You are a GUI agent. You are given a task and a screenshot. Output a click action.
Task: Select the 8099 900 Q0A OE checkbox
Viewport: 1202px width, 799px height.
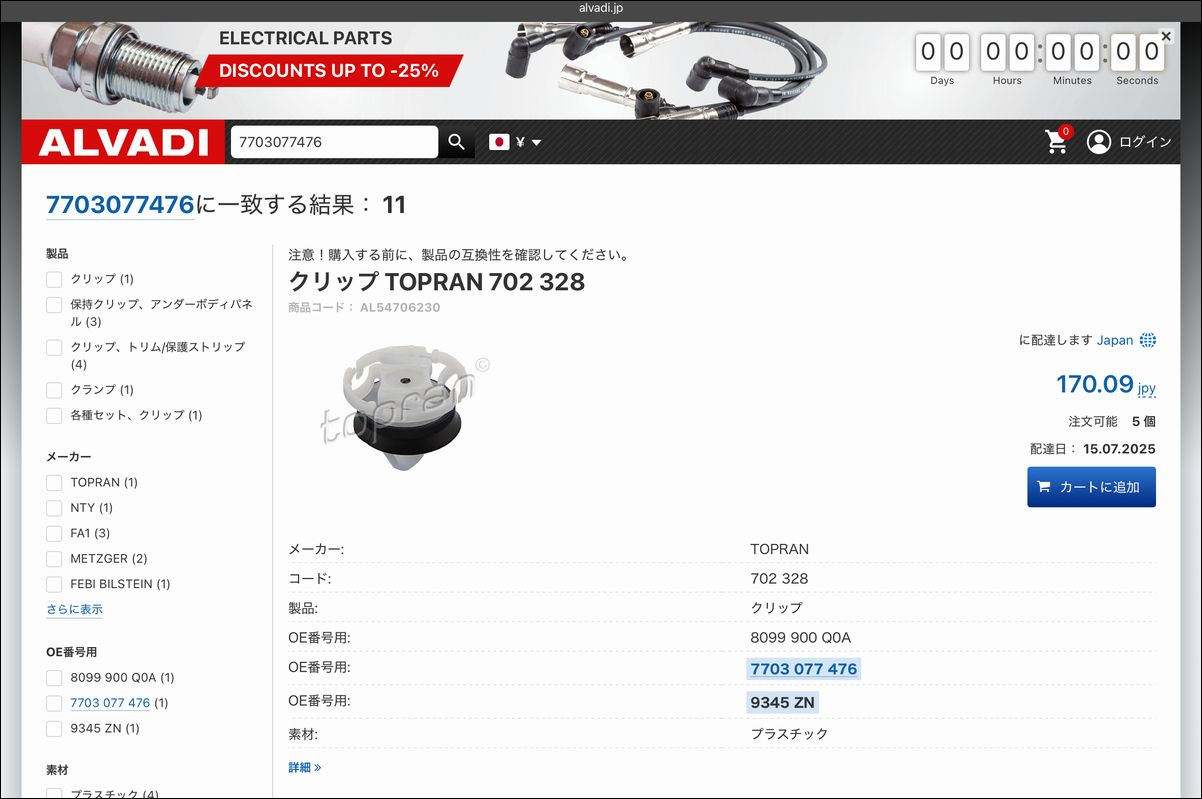pyautogui.click(x=54, y=678)
